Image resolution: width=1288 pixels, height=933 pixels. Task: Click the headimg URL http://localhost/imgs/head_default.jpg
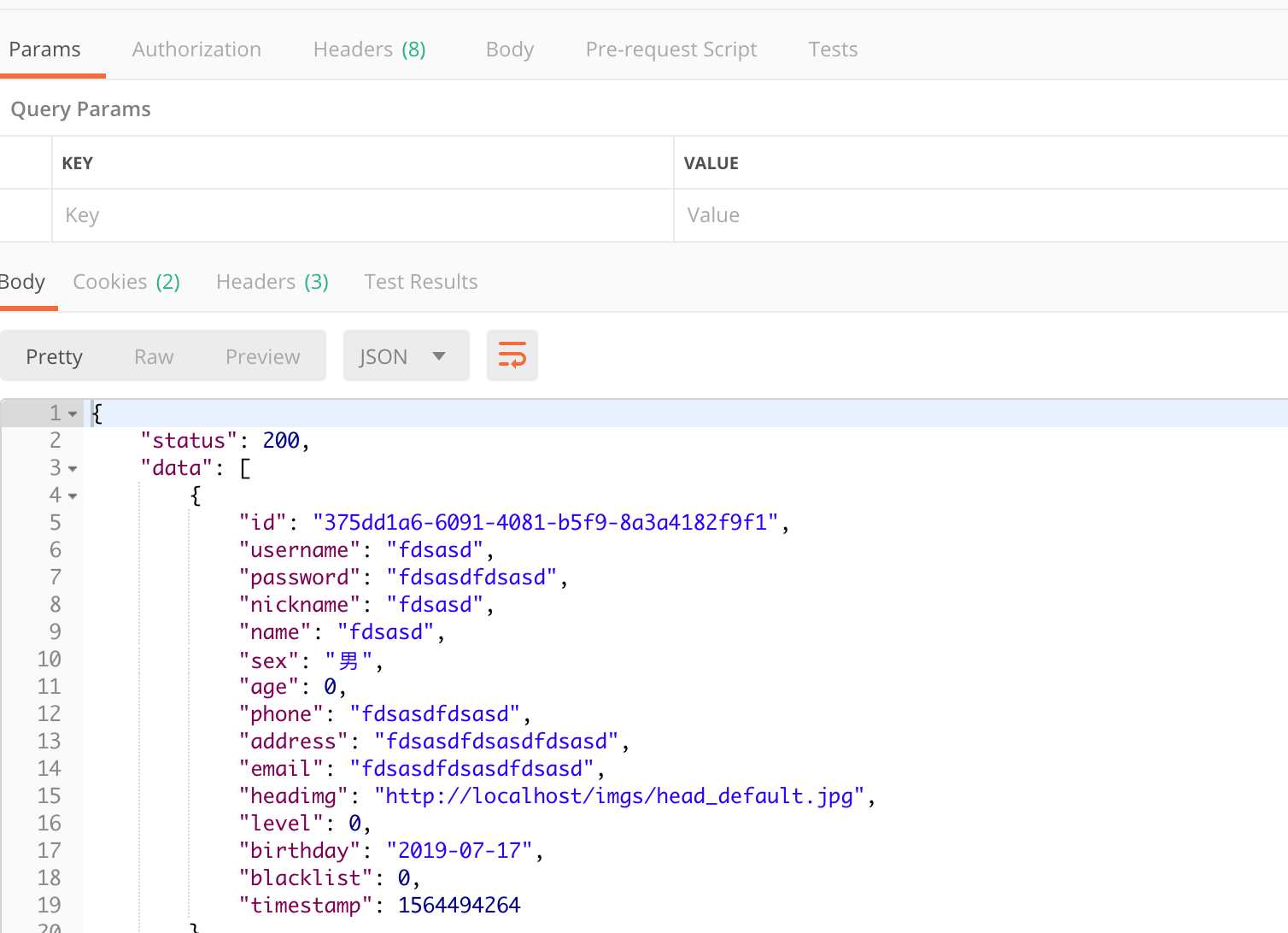[x=619, y=796]
